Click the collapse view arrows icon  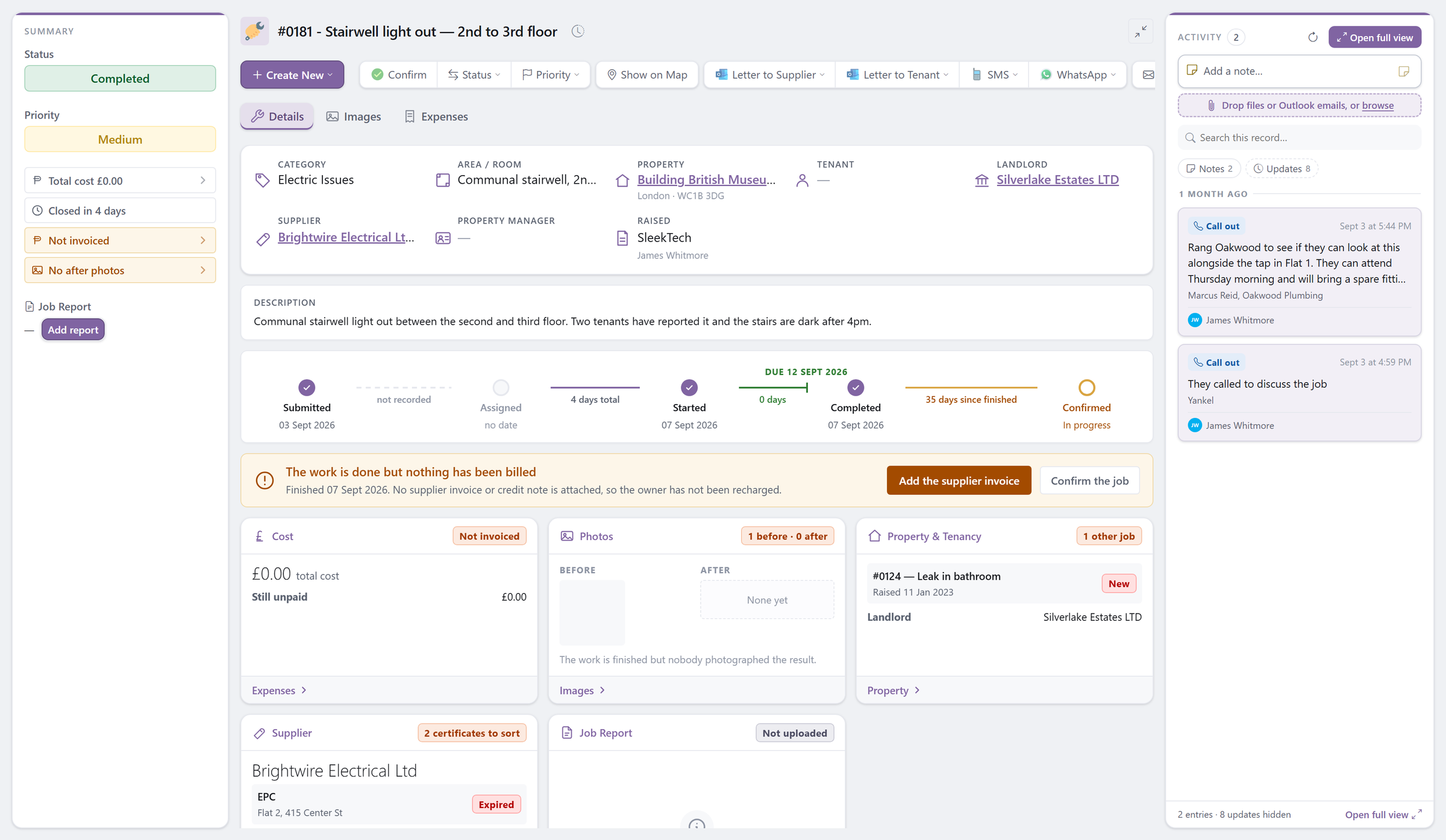tap(1141, 32)
